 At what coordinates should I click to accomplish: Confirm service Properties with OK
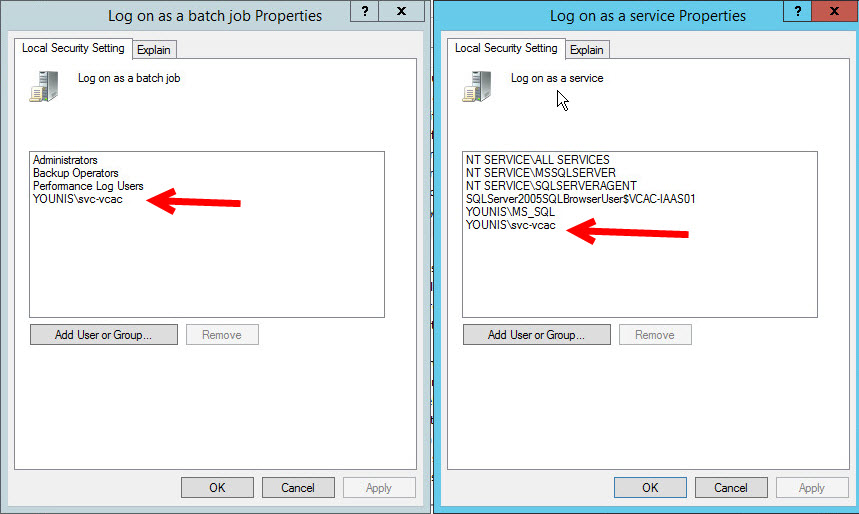click(x=650, y=488)
